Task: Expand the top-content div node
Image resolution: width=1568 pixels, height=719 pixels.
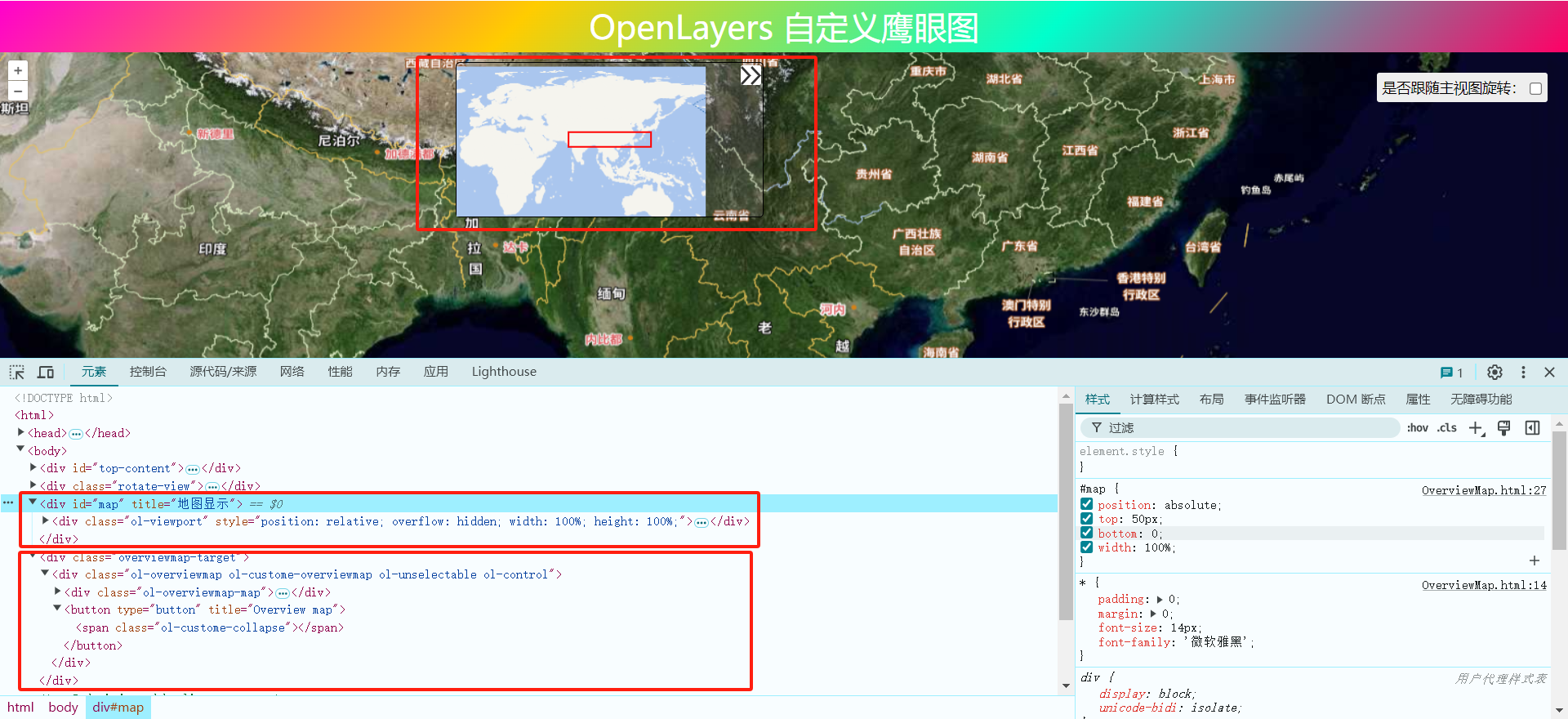Action: point(33,467)
